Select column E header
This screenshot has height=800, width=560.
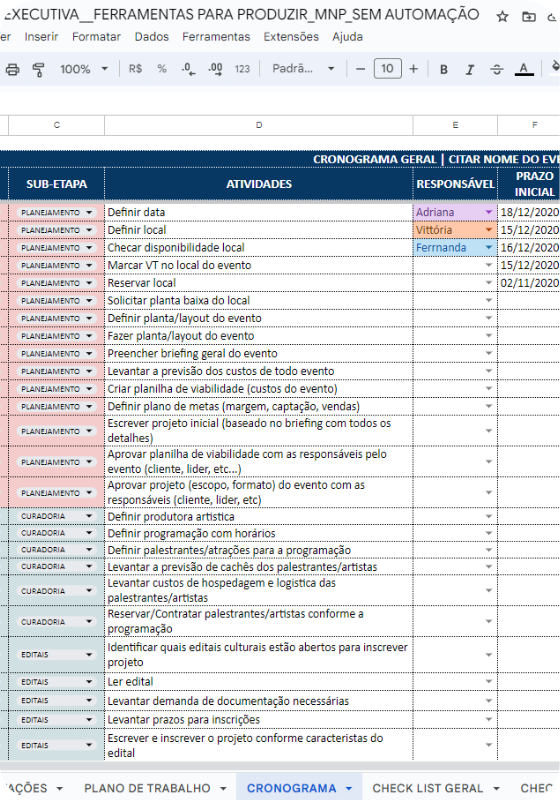pos(455,125)
